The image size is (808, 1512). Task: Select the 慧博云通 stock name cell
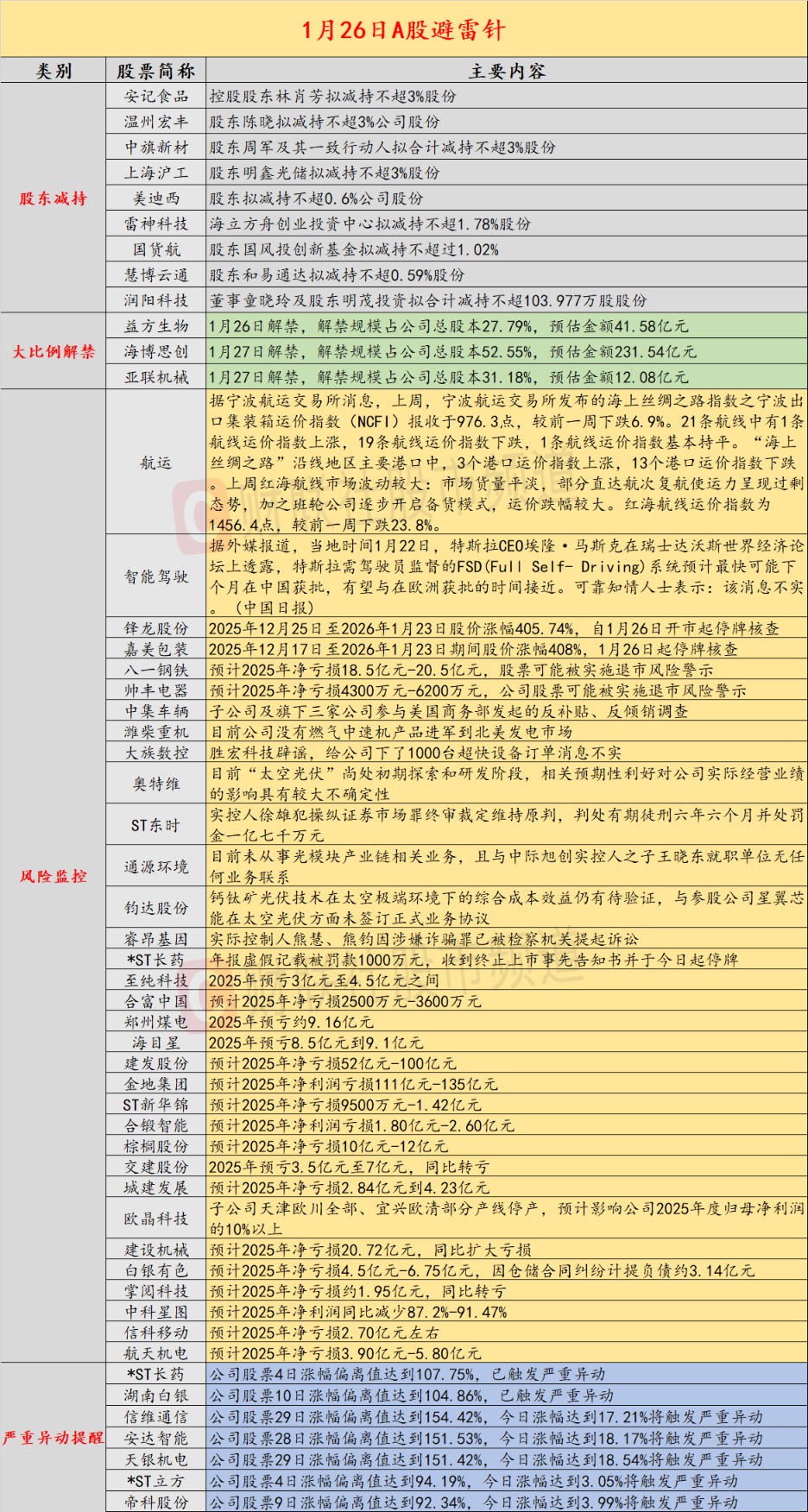click(x=155, y=274)
